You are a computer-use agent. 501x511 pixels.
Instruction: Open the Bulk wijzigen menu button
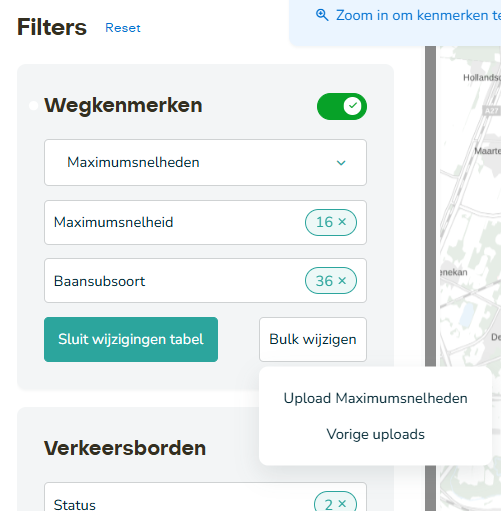313,339
